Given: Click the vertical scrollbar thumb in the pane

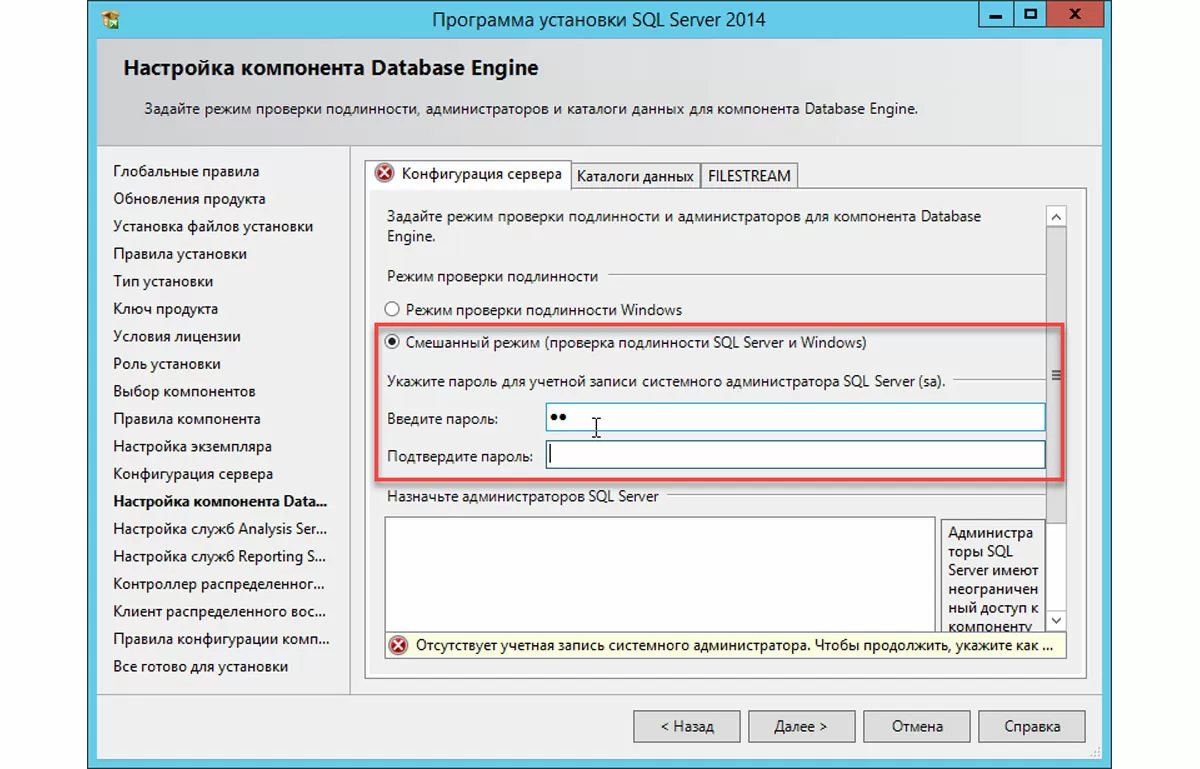Looking at the screenshot, I should tap(1056, 375).
